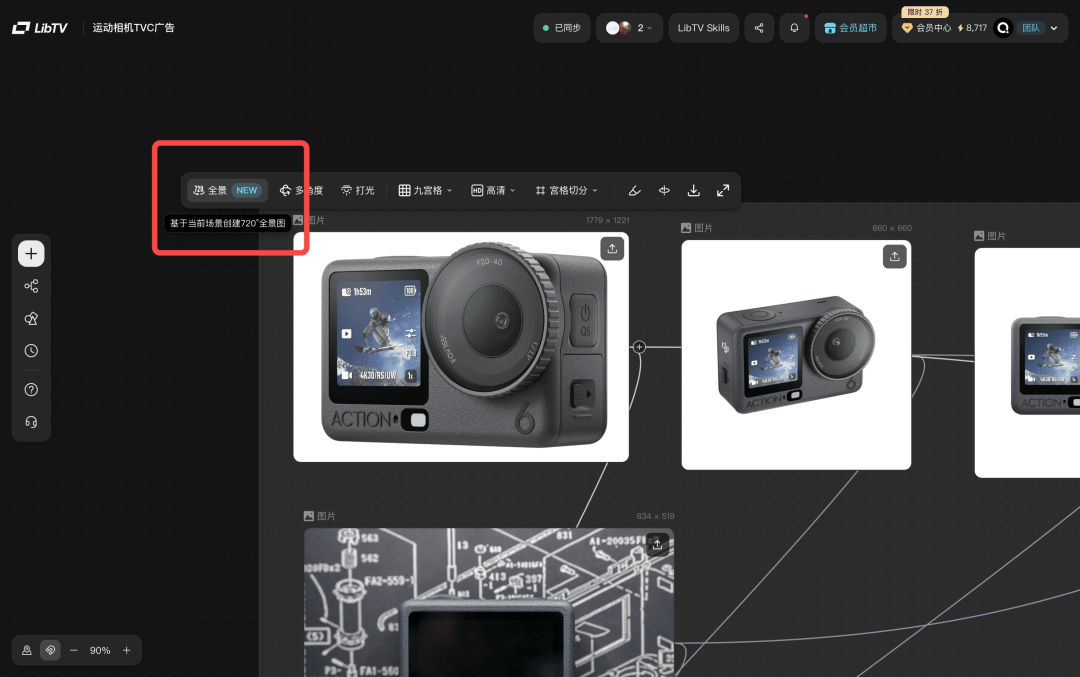Click the 团队 team tag
This screenshot has height=677, width=1080.
[x=1030, y=28]
